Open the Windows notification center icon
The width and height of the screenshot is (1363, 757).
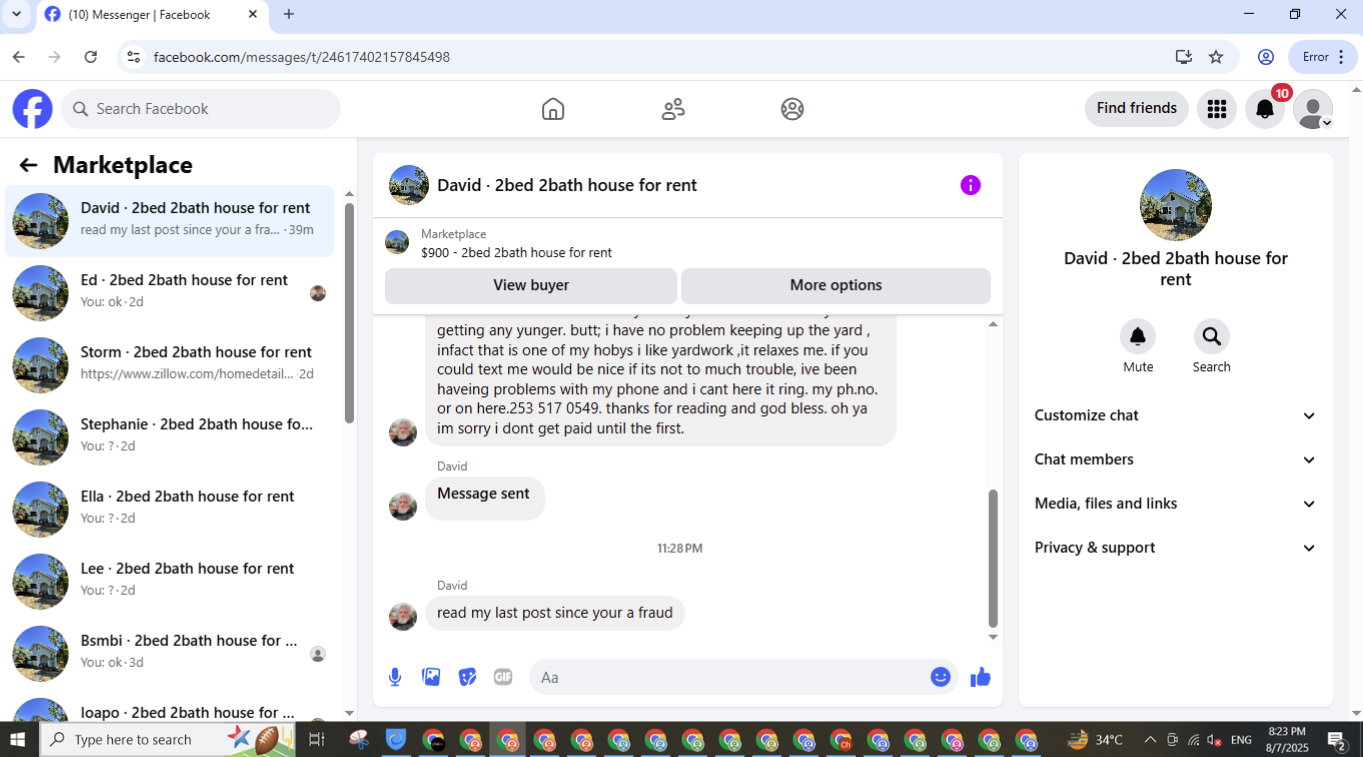[1336, 740]
